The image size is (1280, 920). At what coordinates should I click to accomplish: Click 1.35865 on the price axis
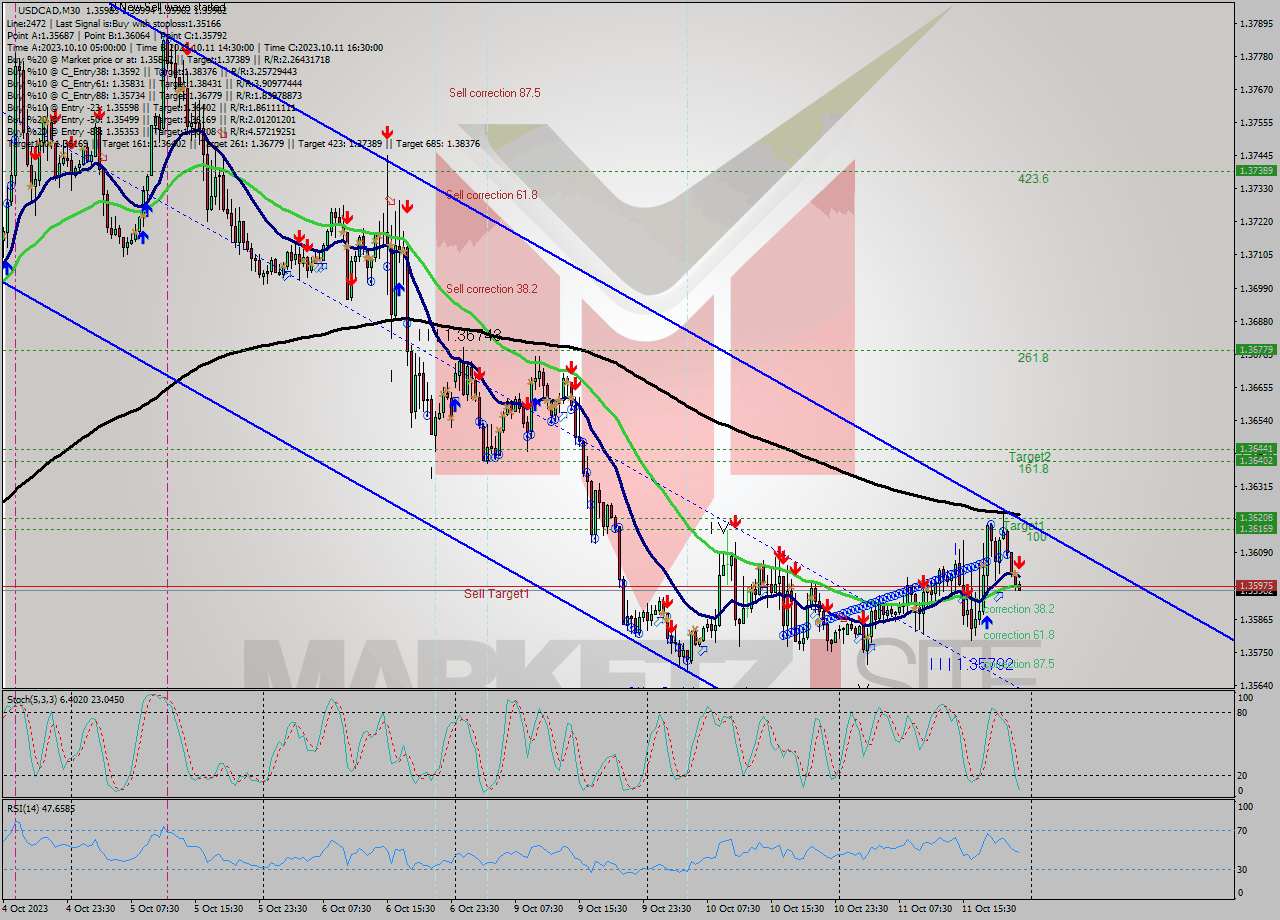[x=1256, y=619]
